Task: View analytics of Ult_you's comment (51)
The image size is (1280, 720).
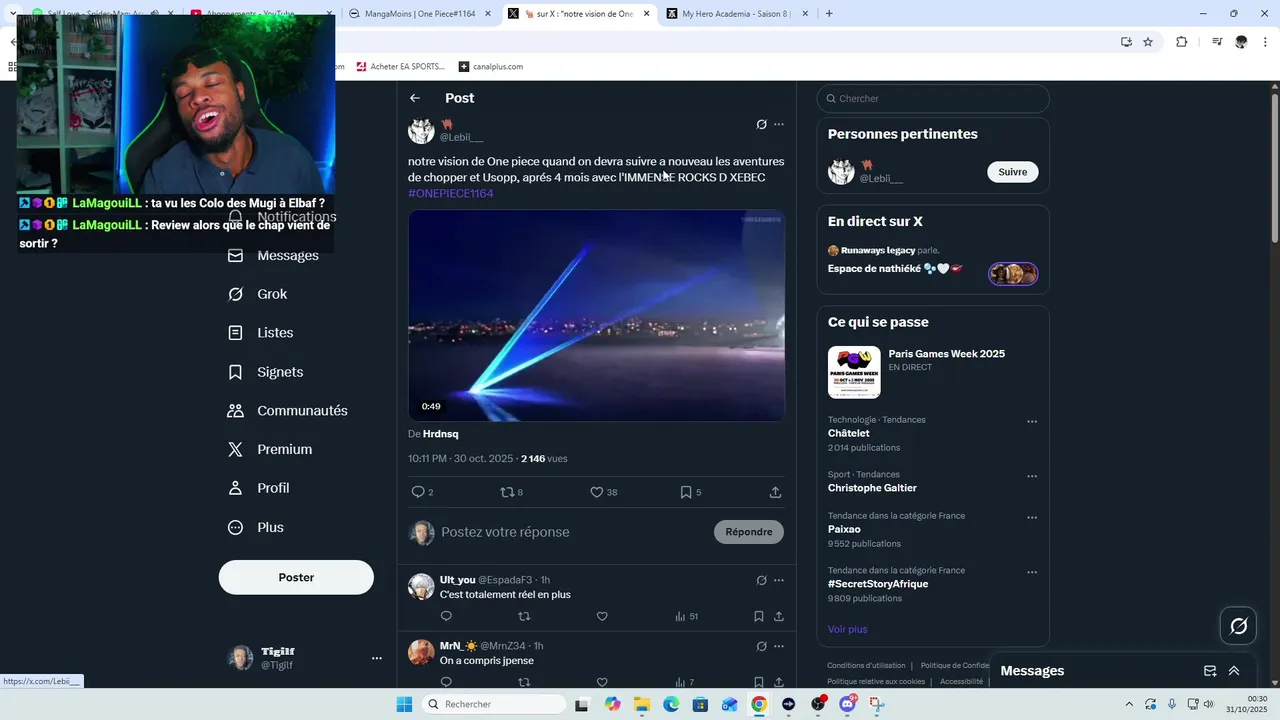Action: click(686, 616)
